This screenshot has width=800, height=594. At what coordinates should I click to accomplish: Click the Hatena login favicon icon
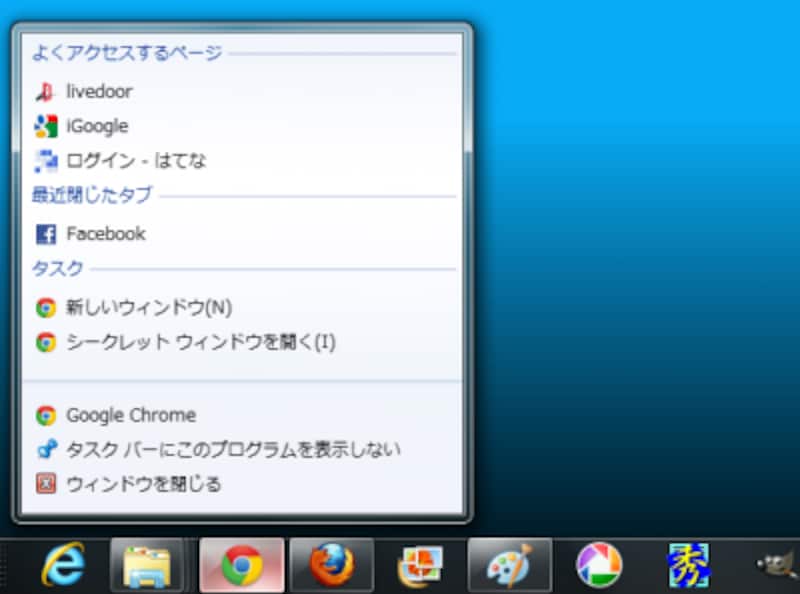click(x=45, y=161)
